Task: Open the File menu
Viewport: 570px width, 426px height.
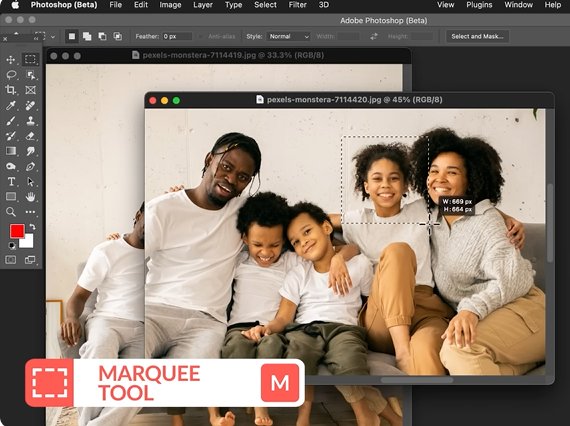Action: click(x=116, y=5)
